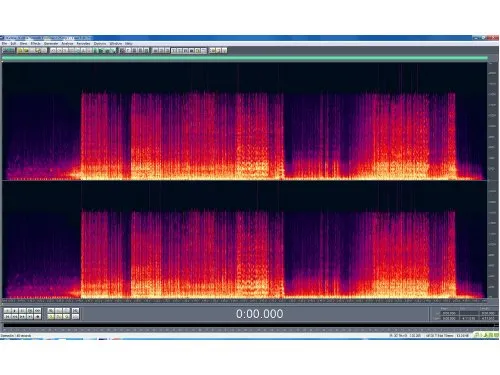The width and height of the screenshot is (500, 375).
Task: Open the File menu
Action: coord(4,44)
